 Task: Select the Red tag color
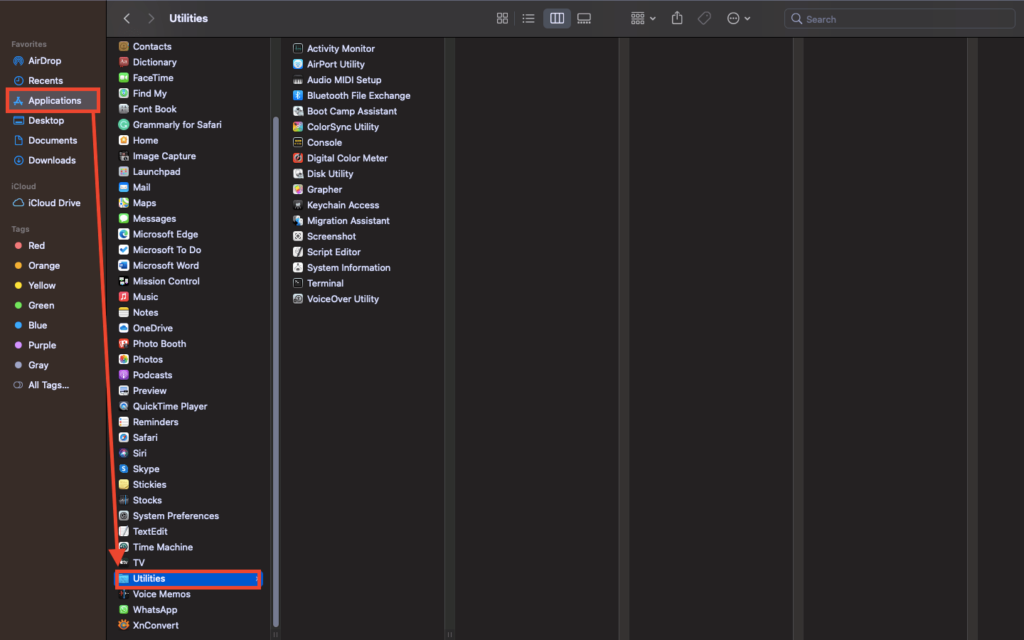pos(36,245)
